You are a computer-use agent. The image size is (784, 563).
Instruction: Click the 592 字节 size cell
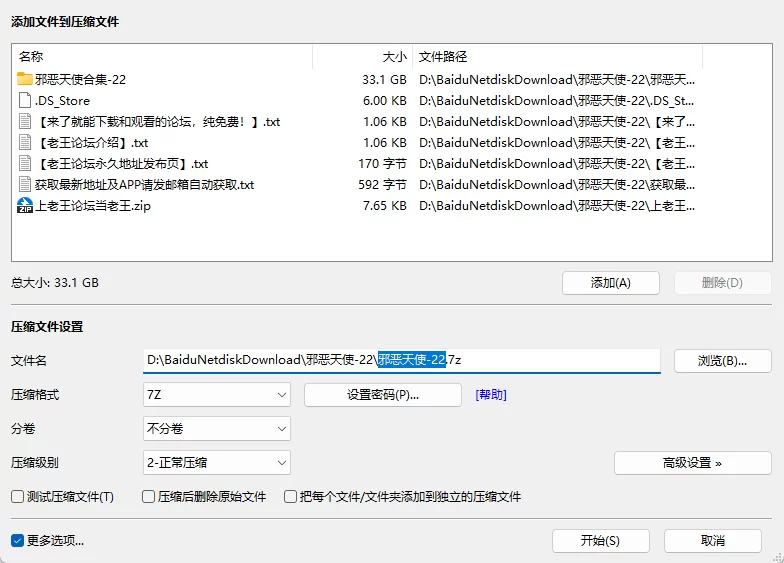(x=382, y=184)
